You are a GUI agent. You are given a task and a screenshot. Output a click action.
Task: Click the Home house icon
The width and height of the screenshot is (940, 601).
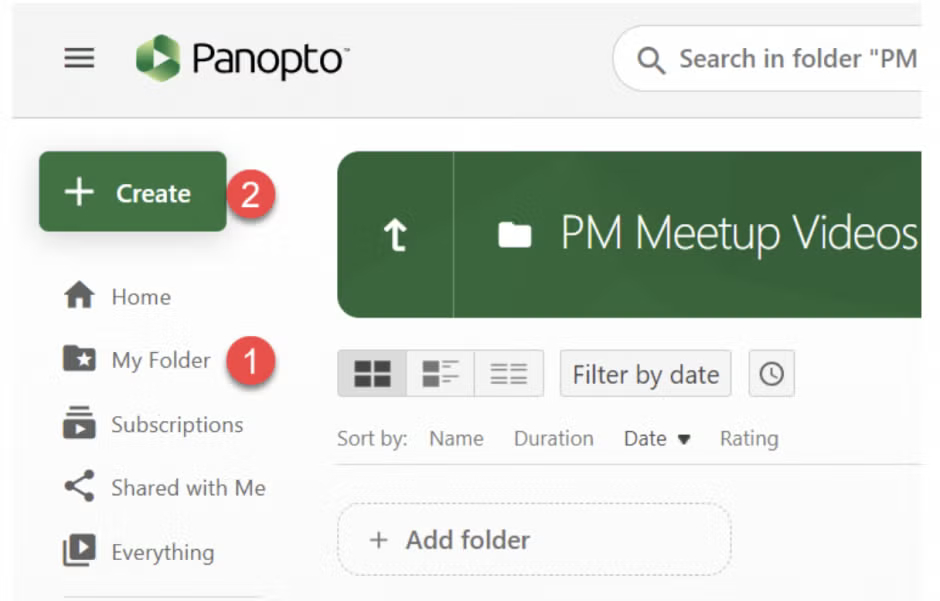79,296
